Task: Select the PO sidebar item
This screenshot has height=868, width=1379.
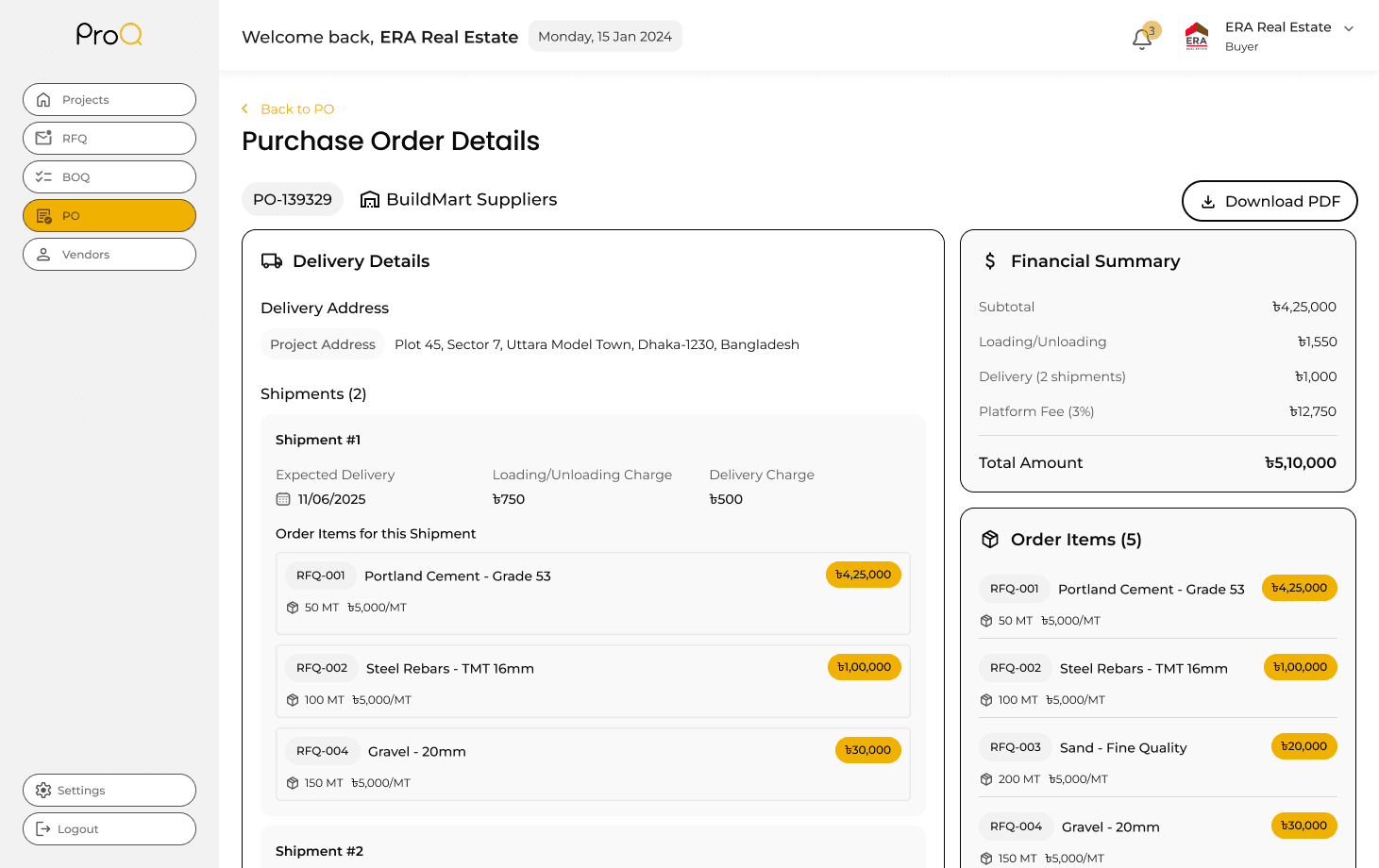Action: pyautogui.click(x=109, y=216)
